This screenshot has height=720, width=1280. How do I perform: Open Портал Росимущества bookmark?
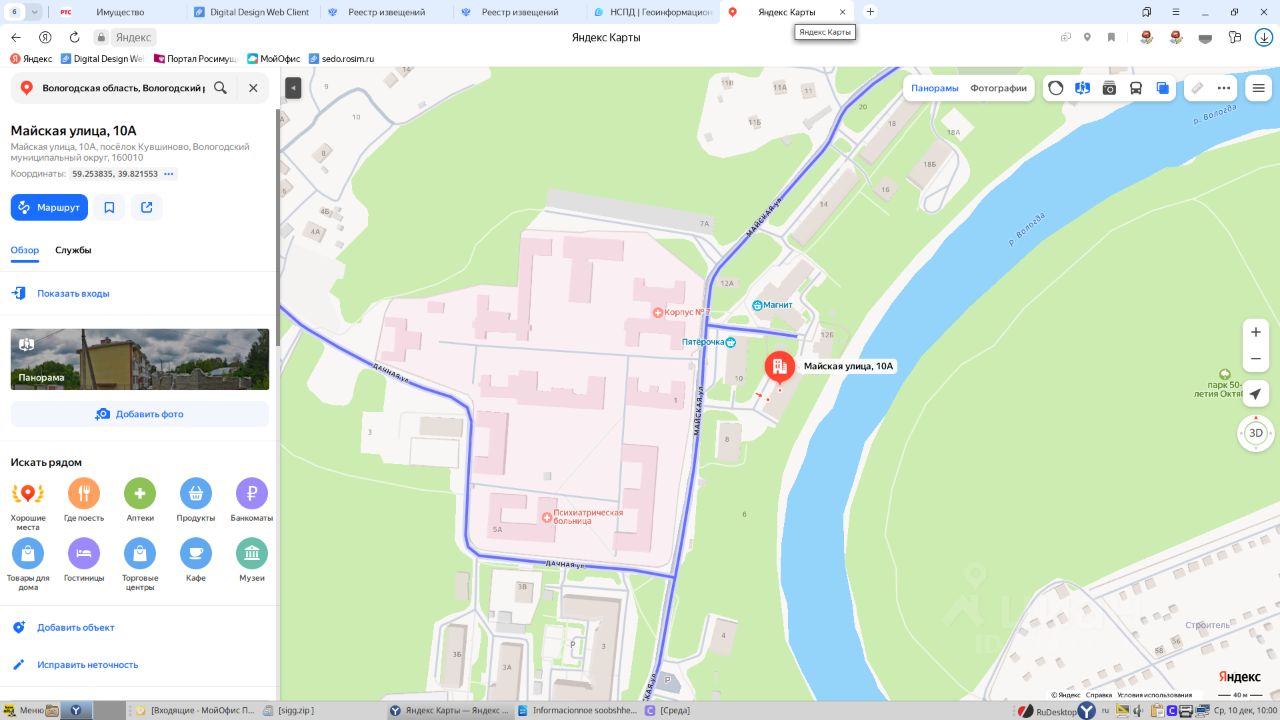click(196, 59)
